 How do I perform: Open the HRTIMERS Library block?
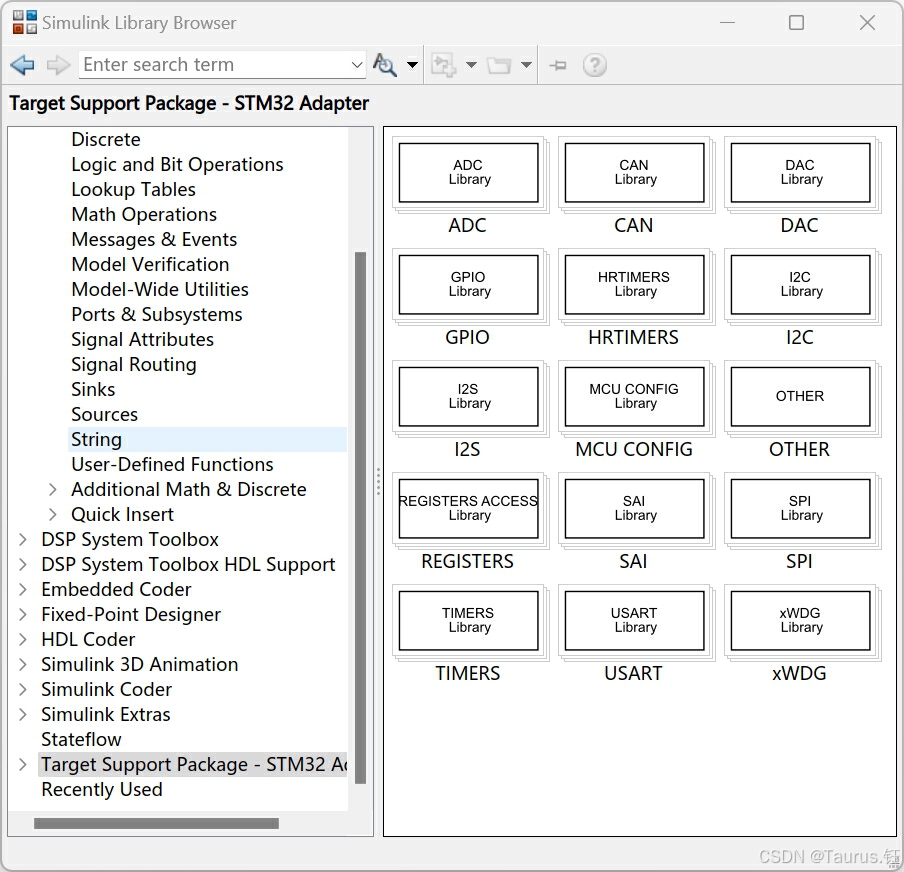634,284
